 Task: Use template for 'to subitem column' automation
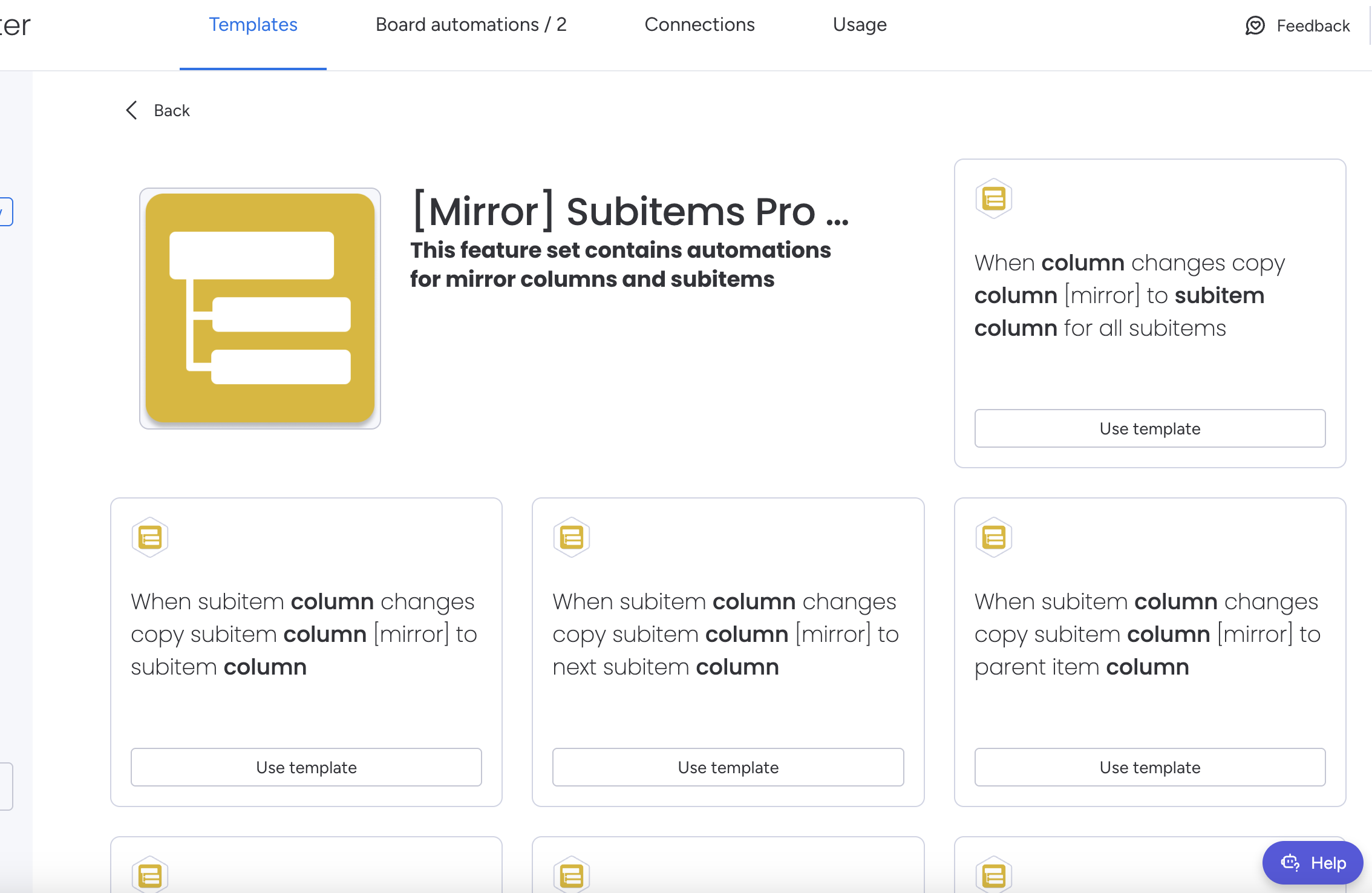306,767
